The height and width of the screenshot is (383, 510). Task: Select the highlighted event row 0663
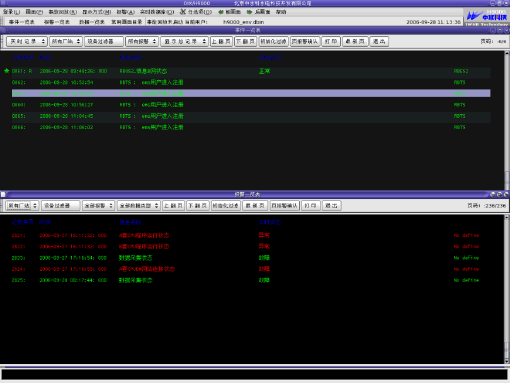click(251, 93)
